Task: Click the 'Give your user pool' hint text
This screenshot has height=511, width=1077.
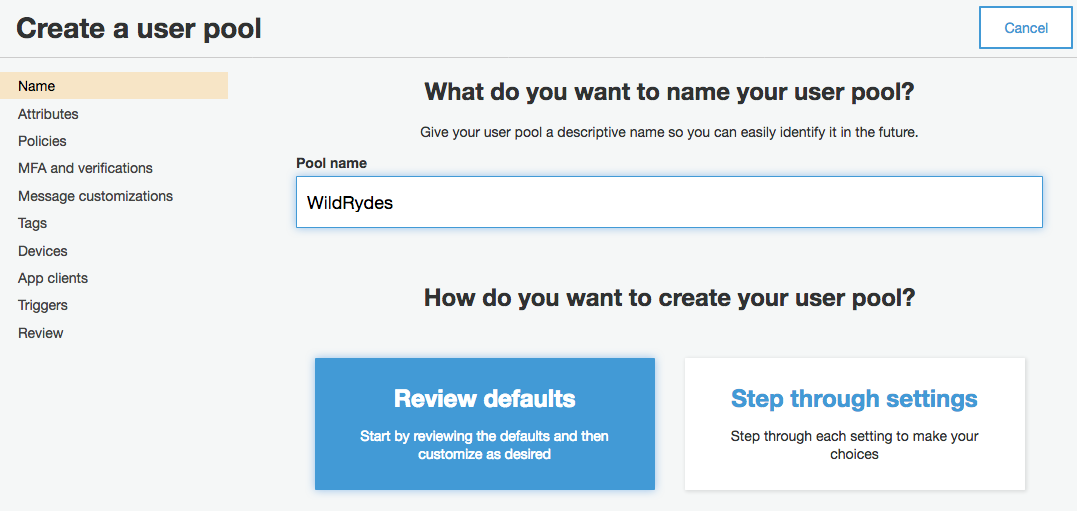Action: [x=670, y=132]
